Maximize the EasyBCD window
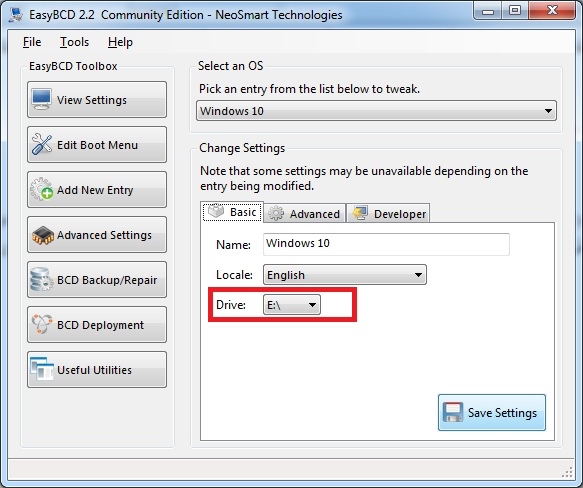The width and height of the screenshot is (583, 488). (x=515, y=11)
